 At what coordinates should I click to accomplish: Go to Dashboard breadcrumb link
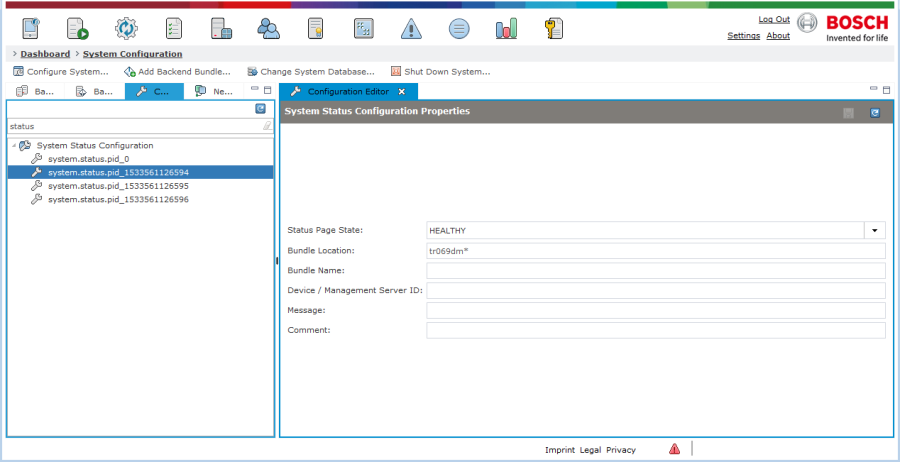pos(45,54)
